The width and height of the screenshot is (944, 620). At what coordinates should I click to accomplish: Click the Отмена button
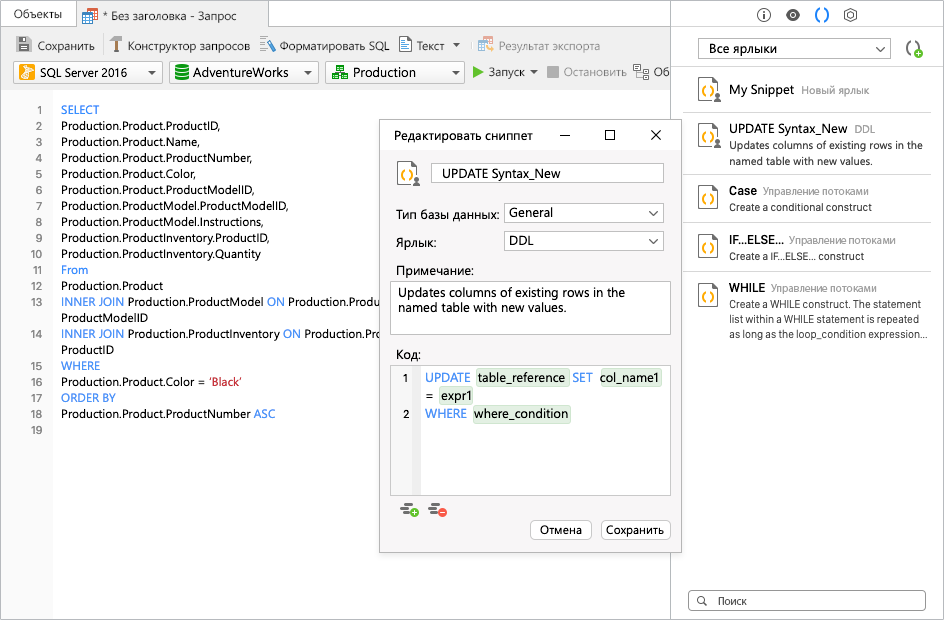(x=560, y=530)
